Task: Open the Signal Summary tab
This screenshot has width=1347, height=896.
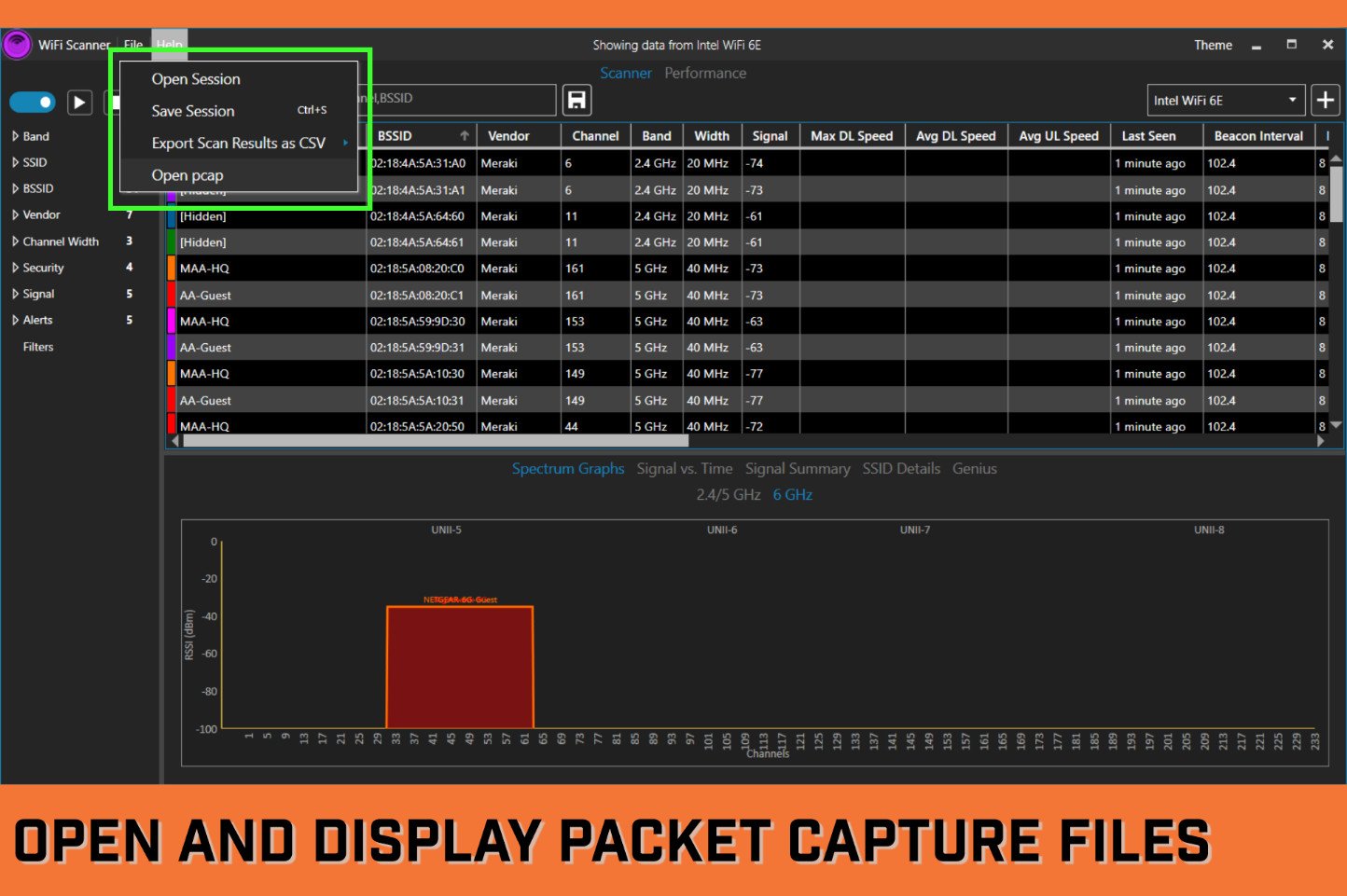Action: [798, 469]
